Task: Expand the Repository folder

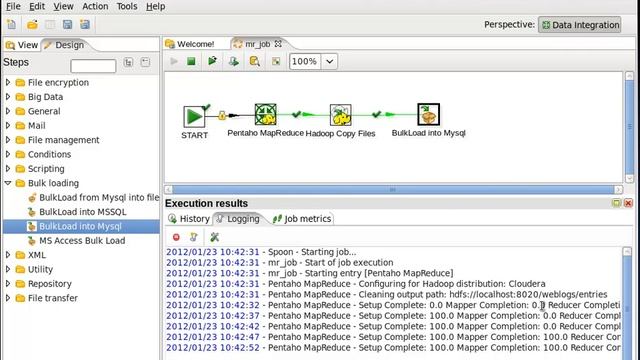Action: [x=8, y=283]
